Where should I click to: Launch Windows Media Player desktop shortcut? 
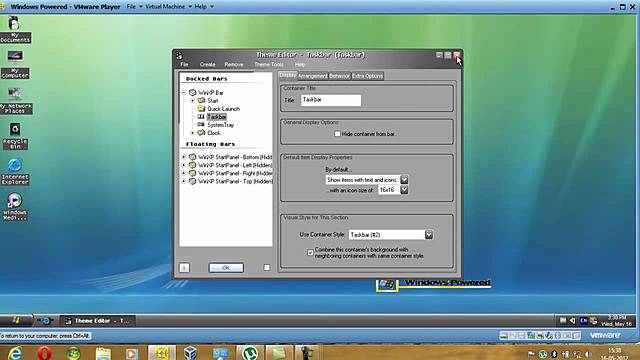pyautogui.click(x=15, y=207)
